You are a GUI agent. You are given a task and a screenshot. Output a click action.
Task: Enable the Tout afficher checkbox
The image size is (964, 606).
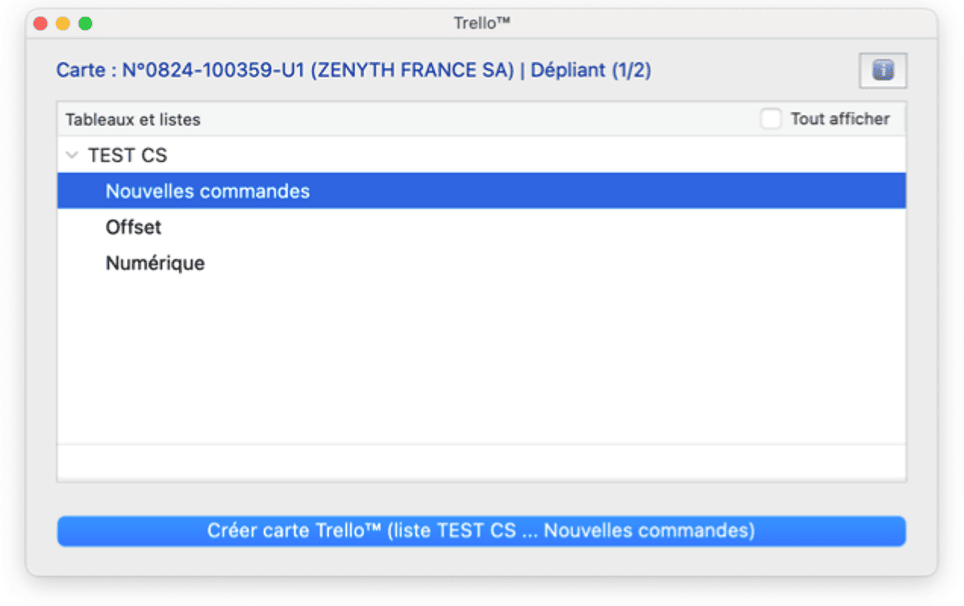(770, 119)
